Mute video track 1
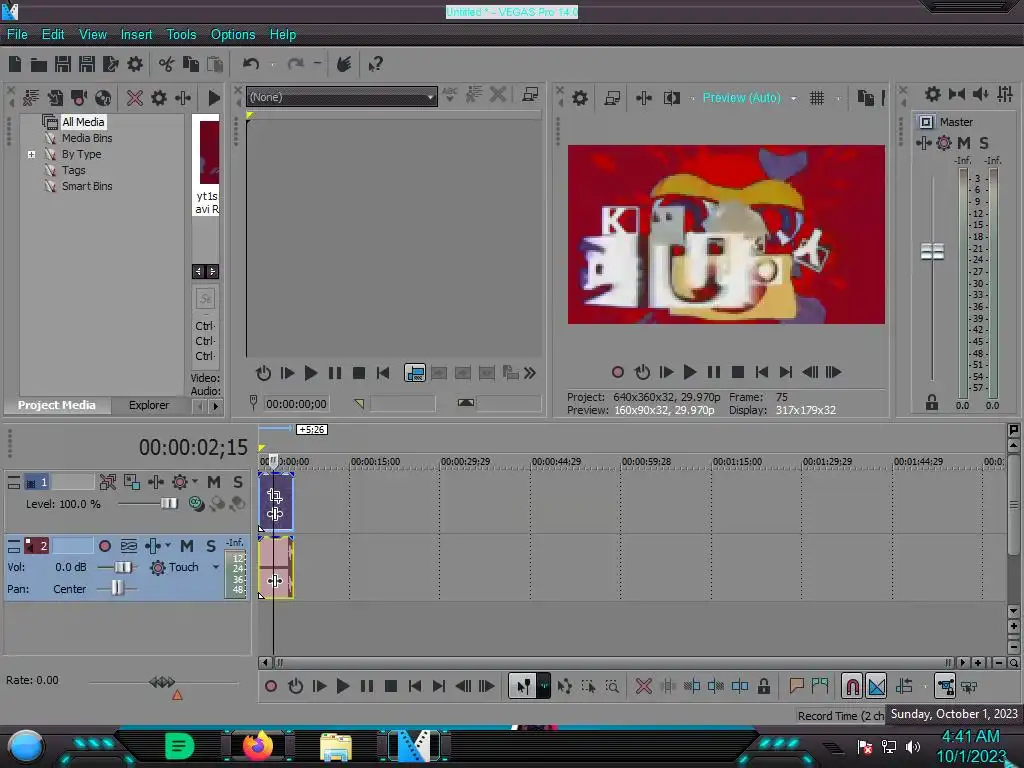Screen dimensions: 1024x768 214,482
